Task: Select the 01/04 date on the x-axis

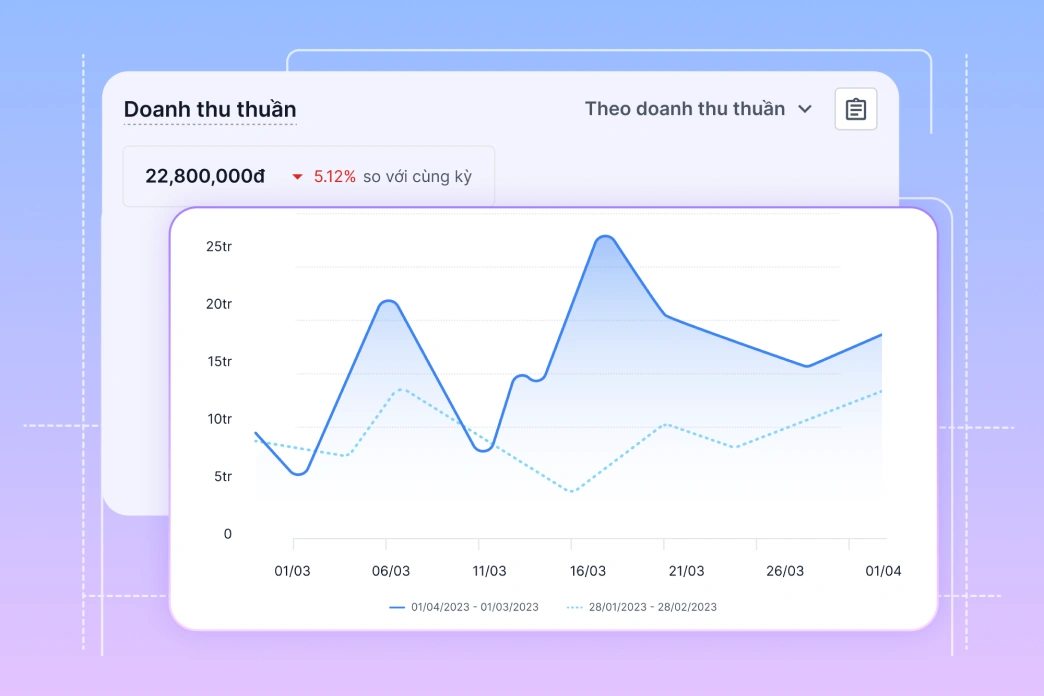Action: click(x=883, y=572)
